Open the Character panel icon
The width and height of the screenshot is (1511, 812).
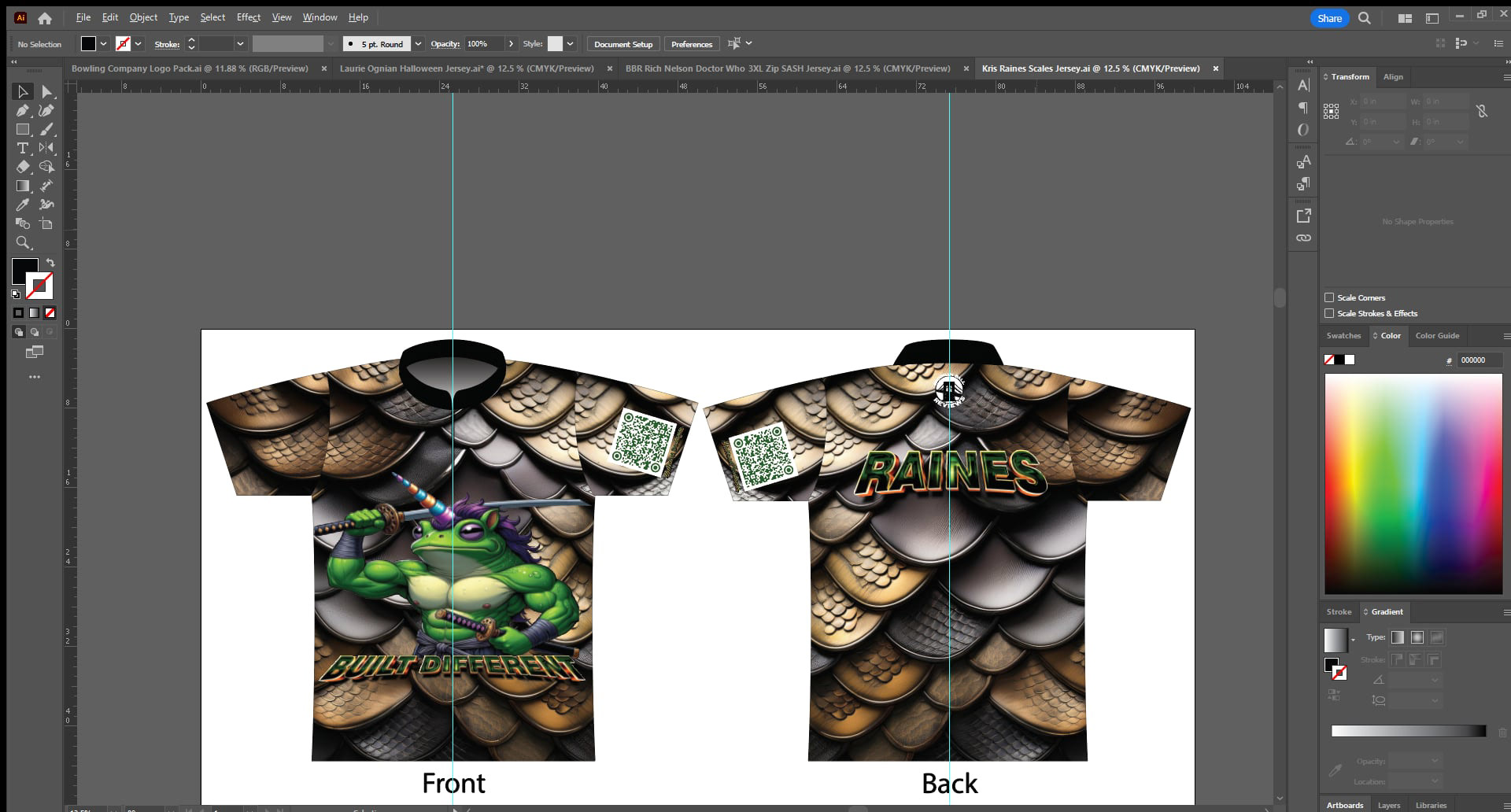pyautogui.click(x=1303, y=85)
